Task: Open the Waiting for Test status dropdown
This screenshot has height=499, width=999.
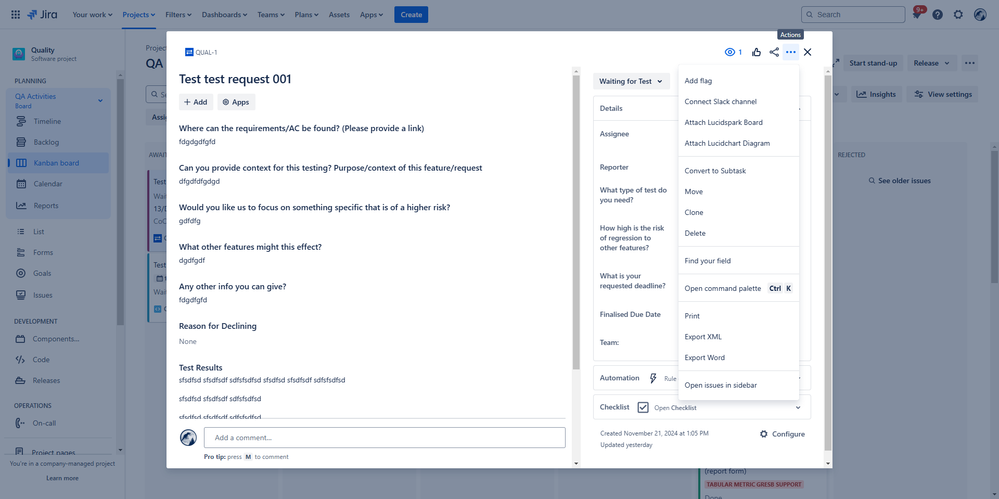Action: [631, 82]
